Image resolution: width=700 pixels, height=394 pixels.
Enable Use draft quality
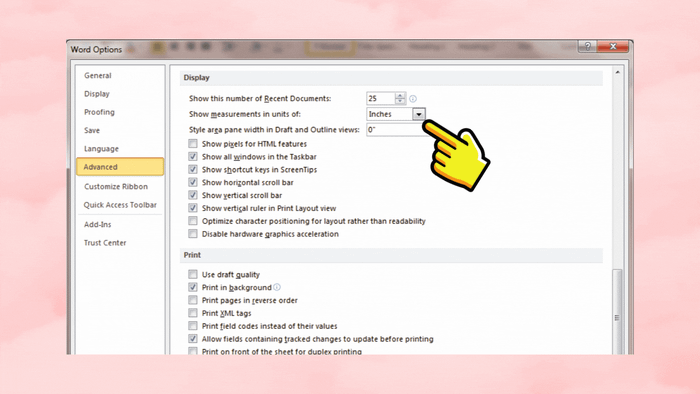pyautogui.click(x=192, y=274)
